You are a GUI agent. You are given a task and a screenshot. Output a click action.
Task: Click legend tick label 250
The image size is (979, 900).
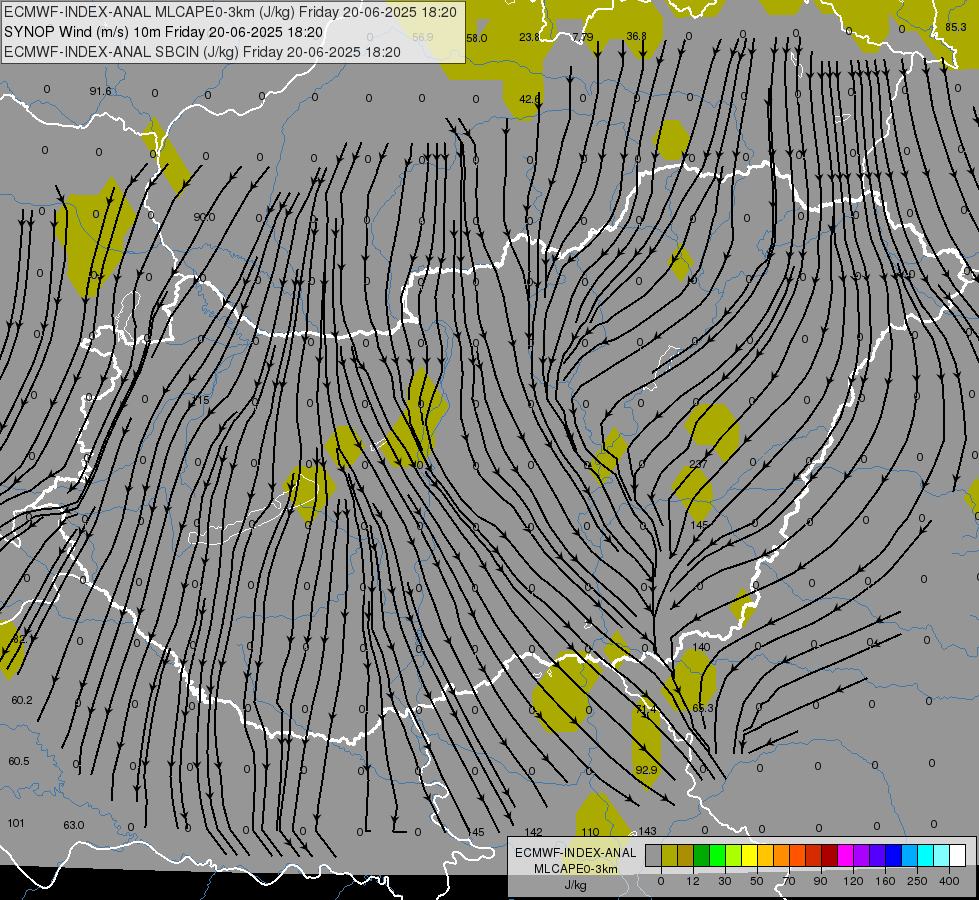tap(917, 881)
